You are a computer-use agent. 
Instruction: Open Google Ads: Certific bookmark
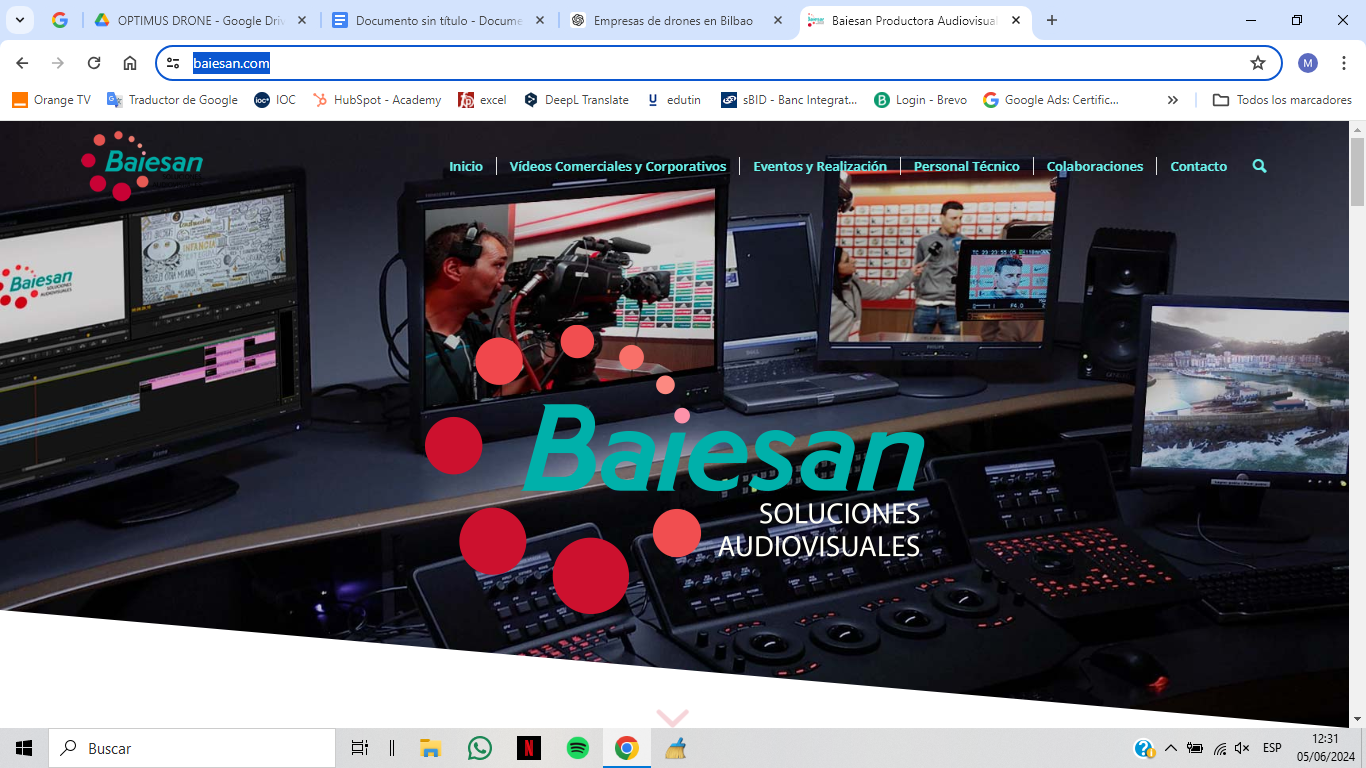[x=1051, y=100]
